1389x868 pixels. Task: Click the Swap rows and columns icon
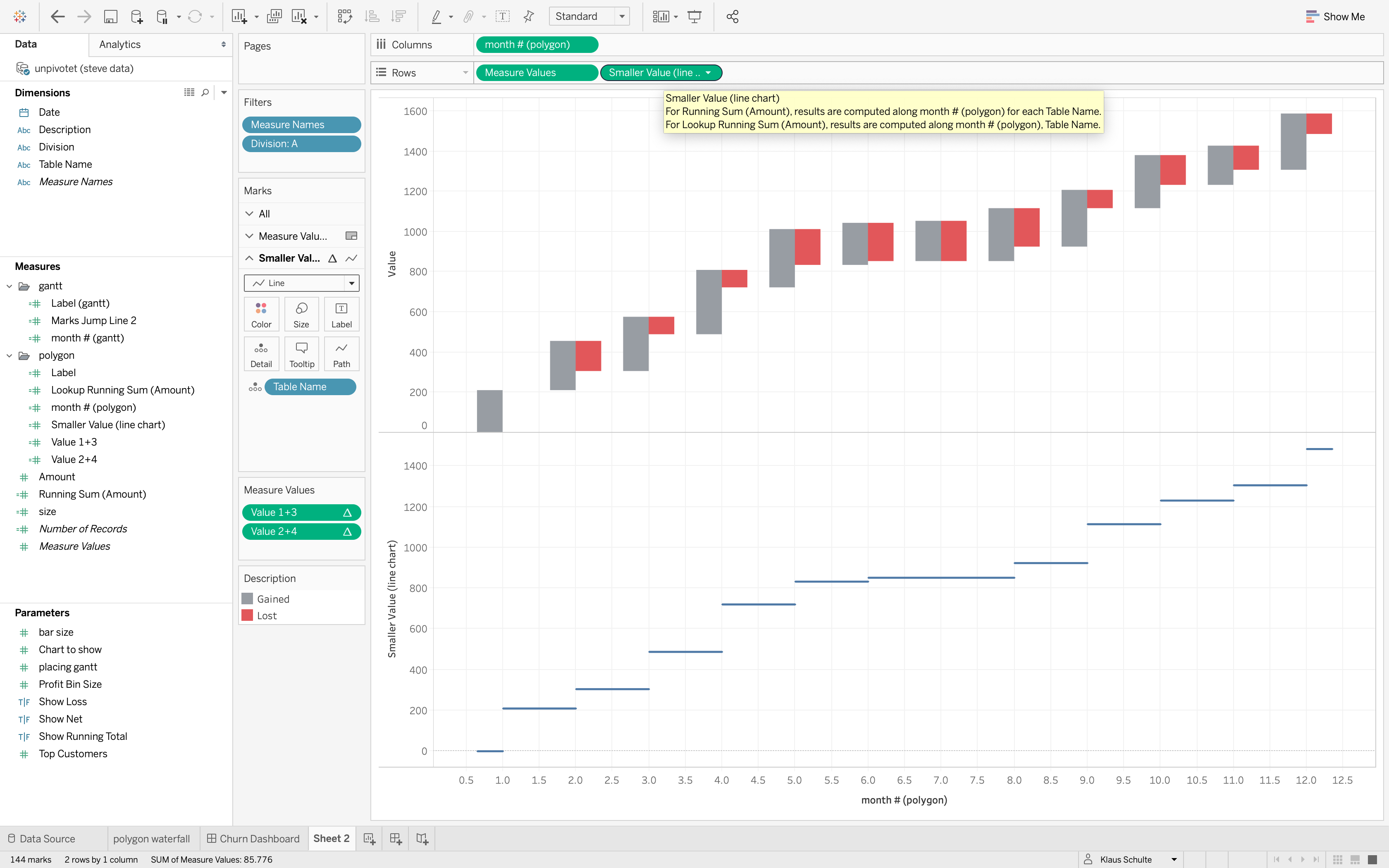(x=345, y=17)
